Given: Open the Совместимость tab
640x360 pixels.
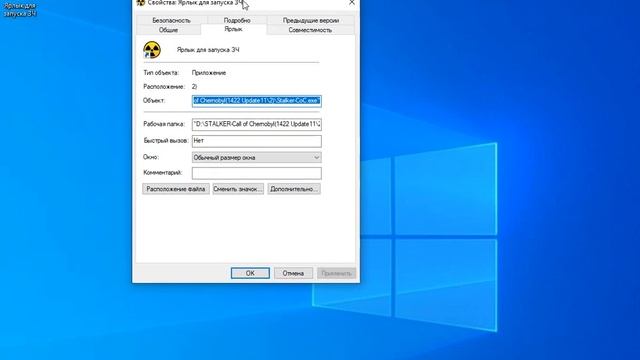Looking at the screenshot, I should click(x=310, y=30).
